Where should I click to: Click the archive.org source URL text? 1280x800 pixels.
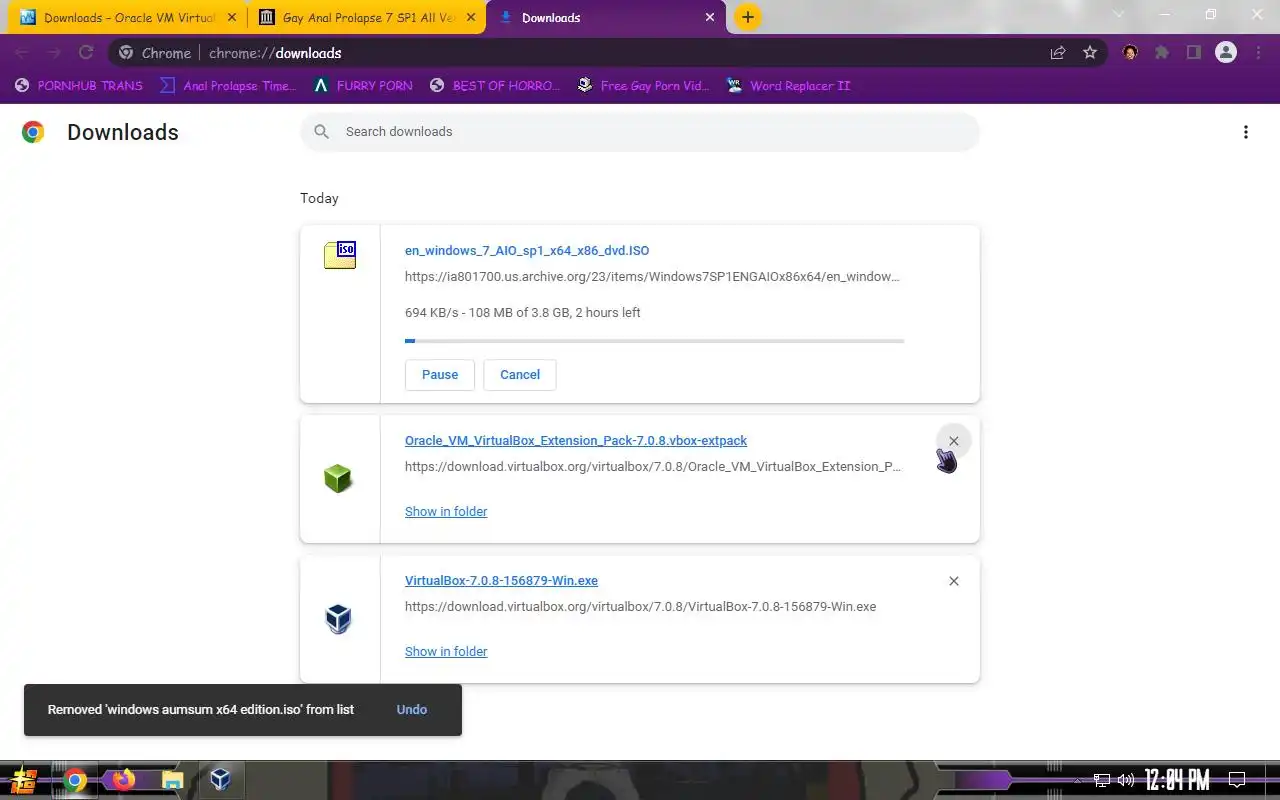pyautogui.click(x=652, y=277)
